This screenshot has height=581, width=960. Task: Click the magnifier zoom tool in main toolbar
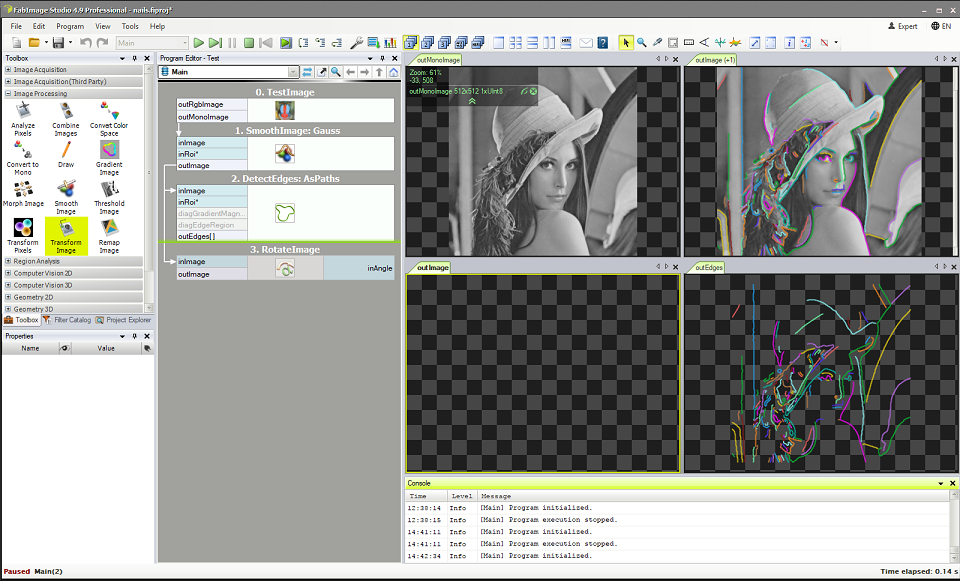(x=642, y=43)
